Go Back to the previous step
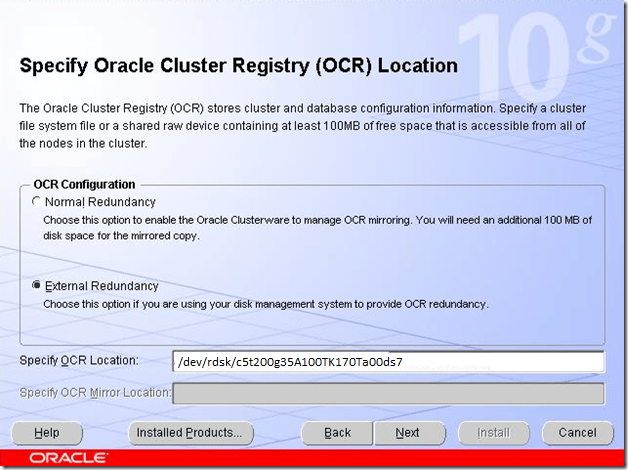 click(x=337, y=433)
